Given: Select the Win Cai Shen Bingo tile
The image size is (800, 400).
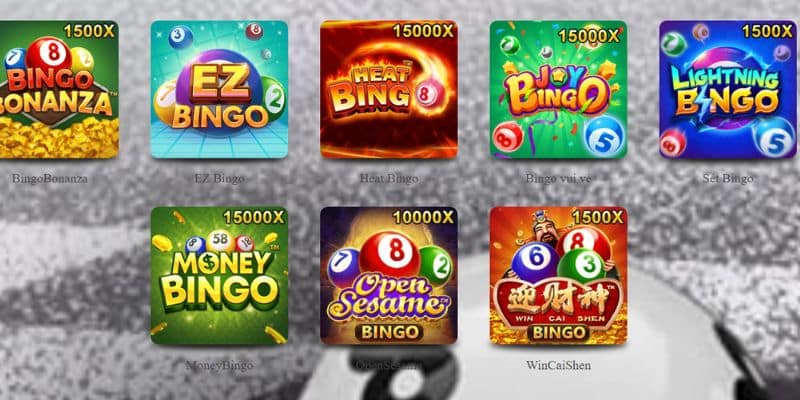Looking at the screenshot, I should (x=559, y=276).
